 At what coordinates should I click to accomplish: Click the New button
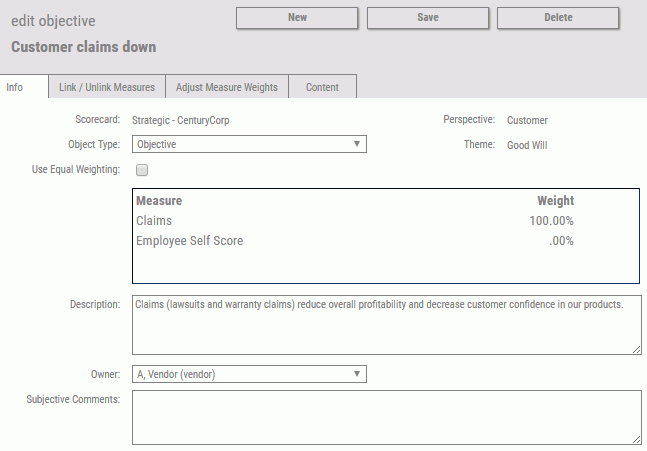click(297, 18)
